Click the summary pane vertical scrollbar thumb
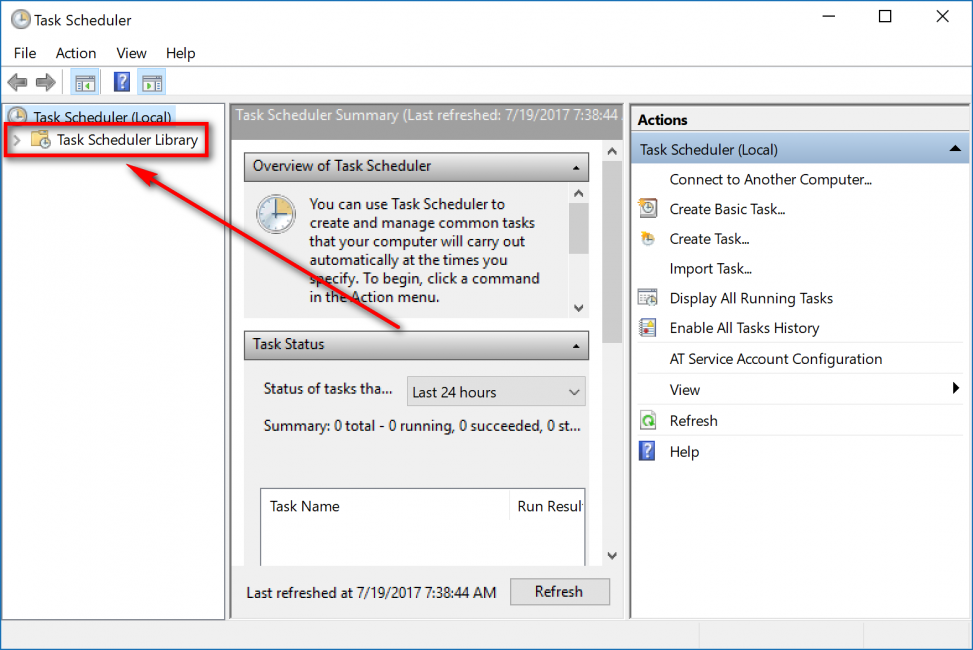This screenshot has width=973, height=650. point(612,251)
